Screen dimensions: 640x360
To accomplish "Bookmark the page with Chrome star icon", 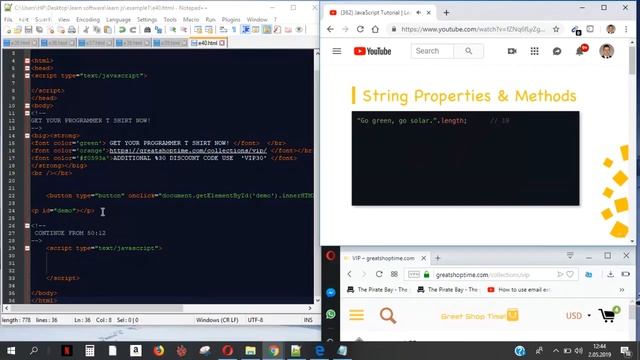I will (556, 29).
